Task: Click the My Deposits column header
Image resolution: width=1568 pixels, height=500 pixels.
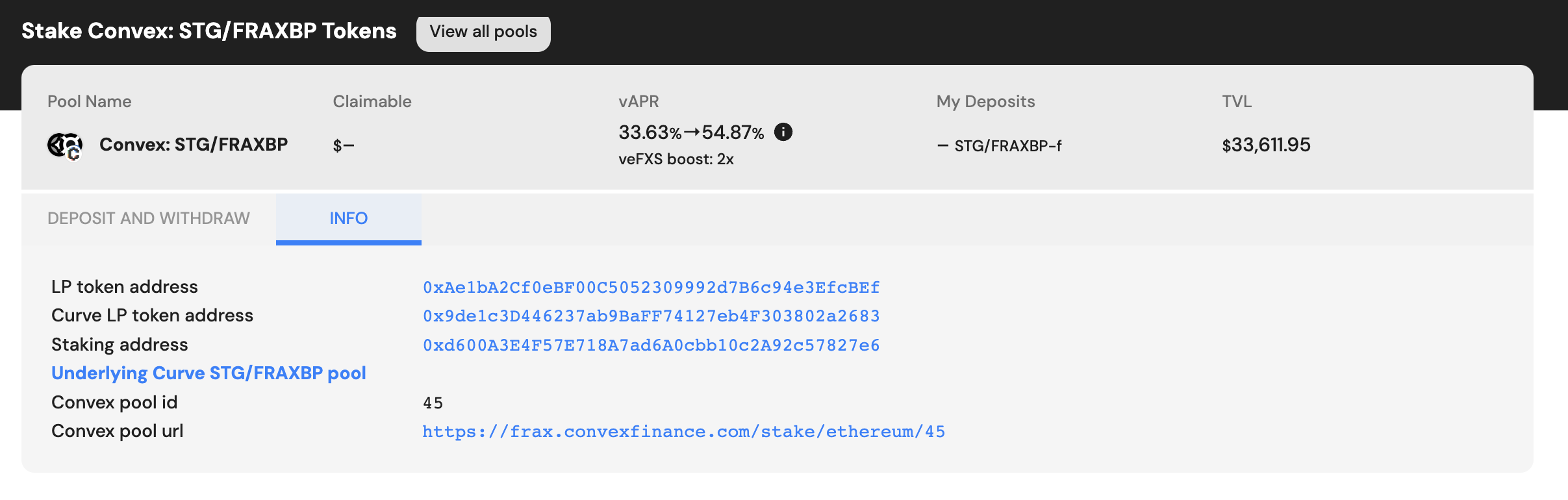Action: (x=985, y=101)
